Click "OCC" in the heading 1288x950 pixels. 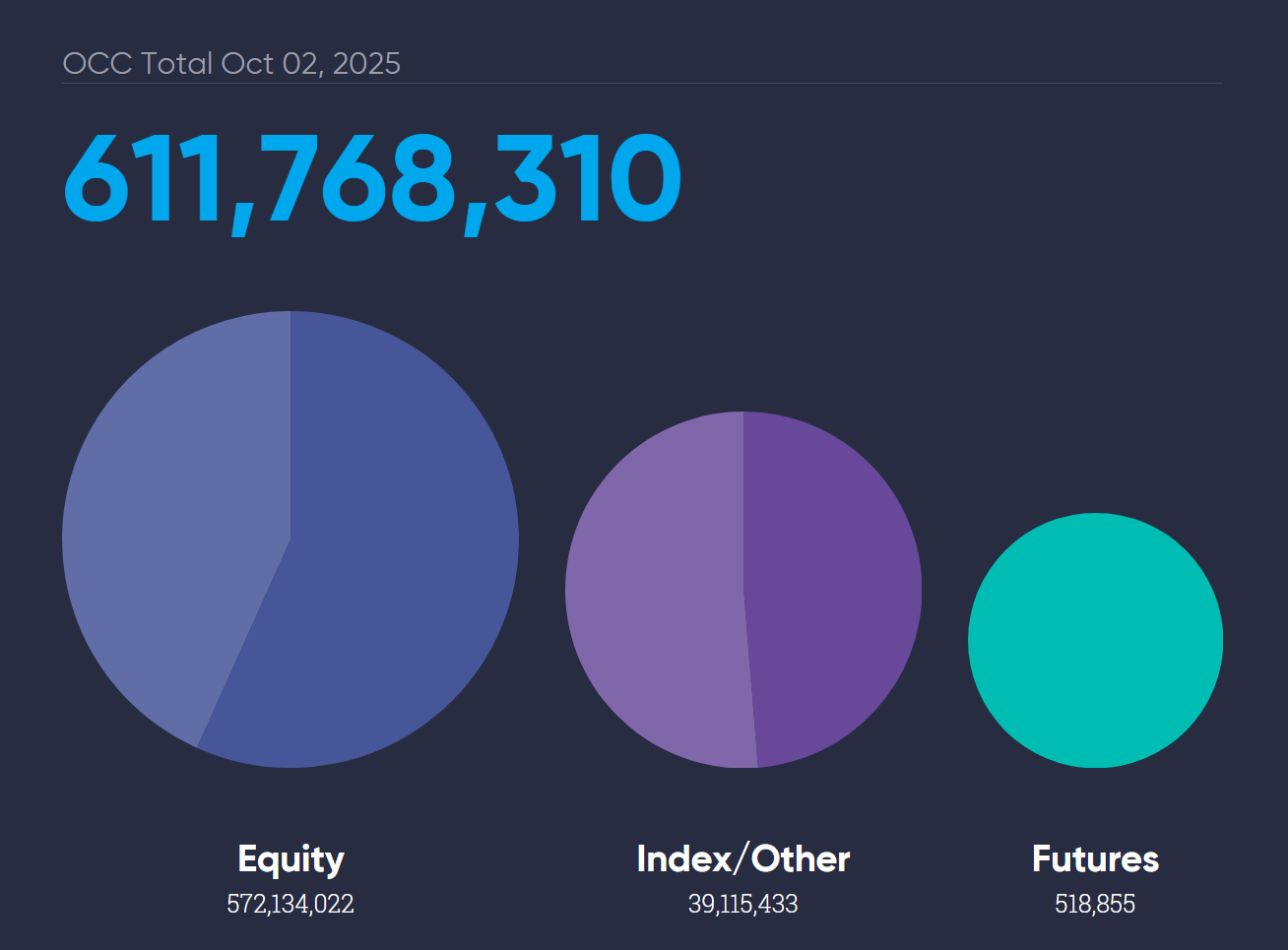(97, 64)
